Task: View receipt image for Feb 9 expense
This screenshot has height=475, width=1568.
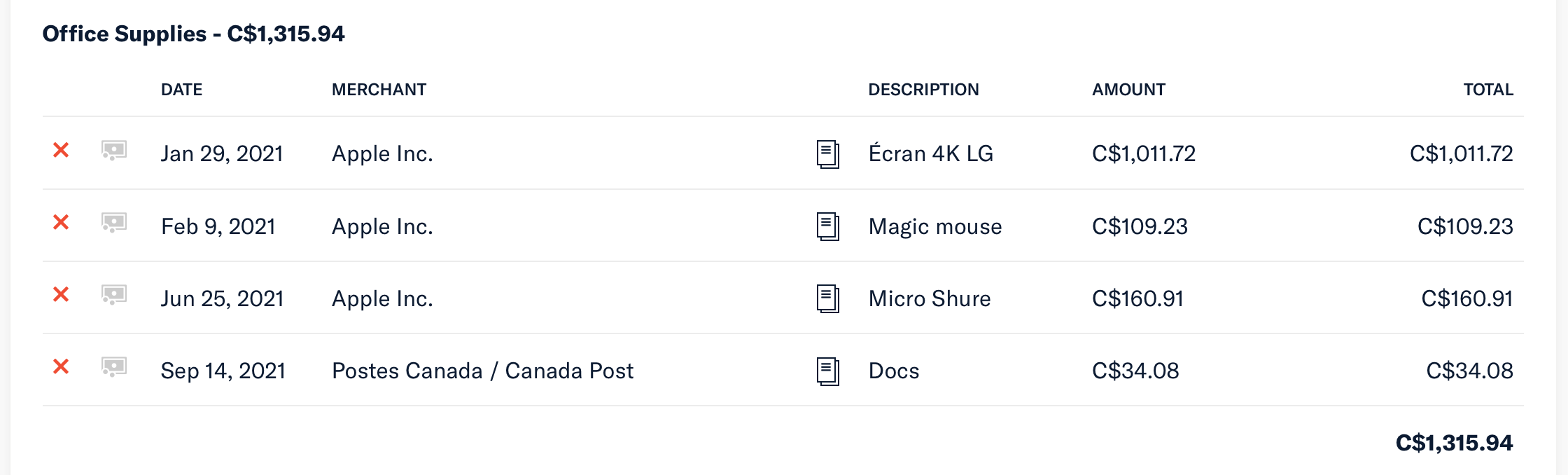Action: (x=113, y=223)
